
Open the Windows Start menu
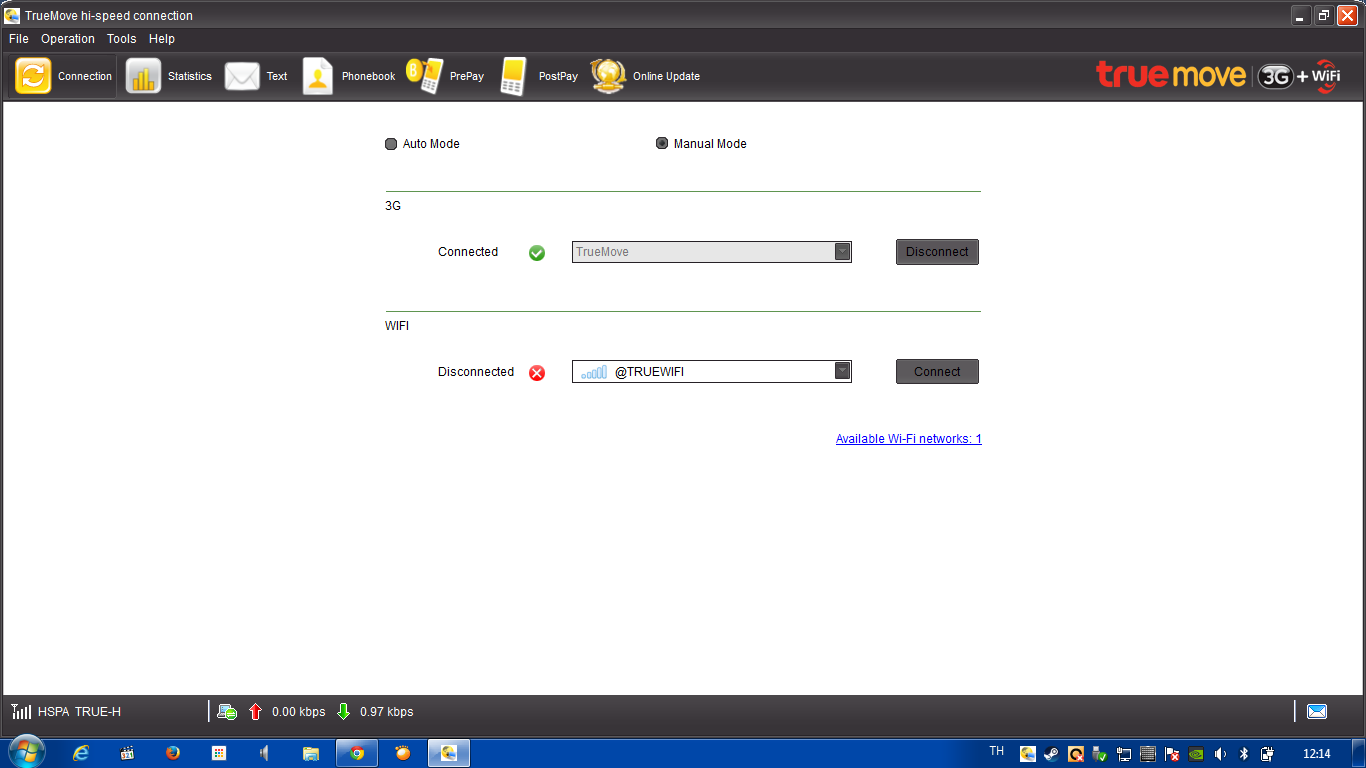(x=26, y=752)
